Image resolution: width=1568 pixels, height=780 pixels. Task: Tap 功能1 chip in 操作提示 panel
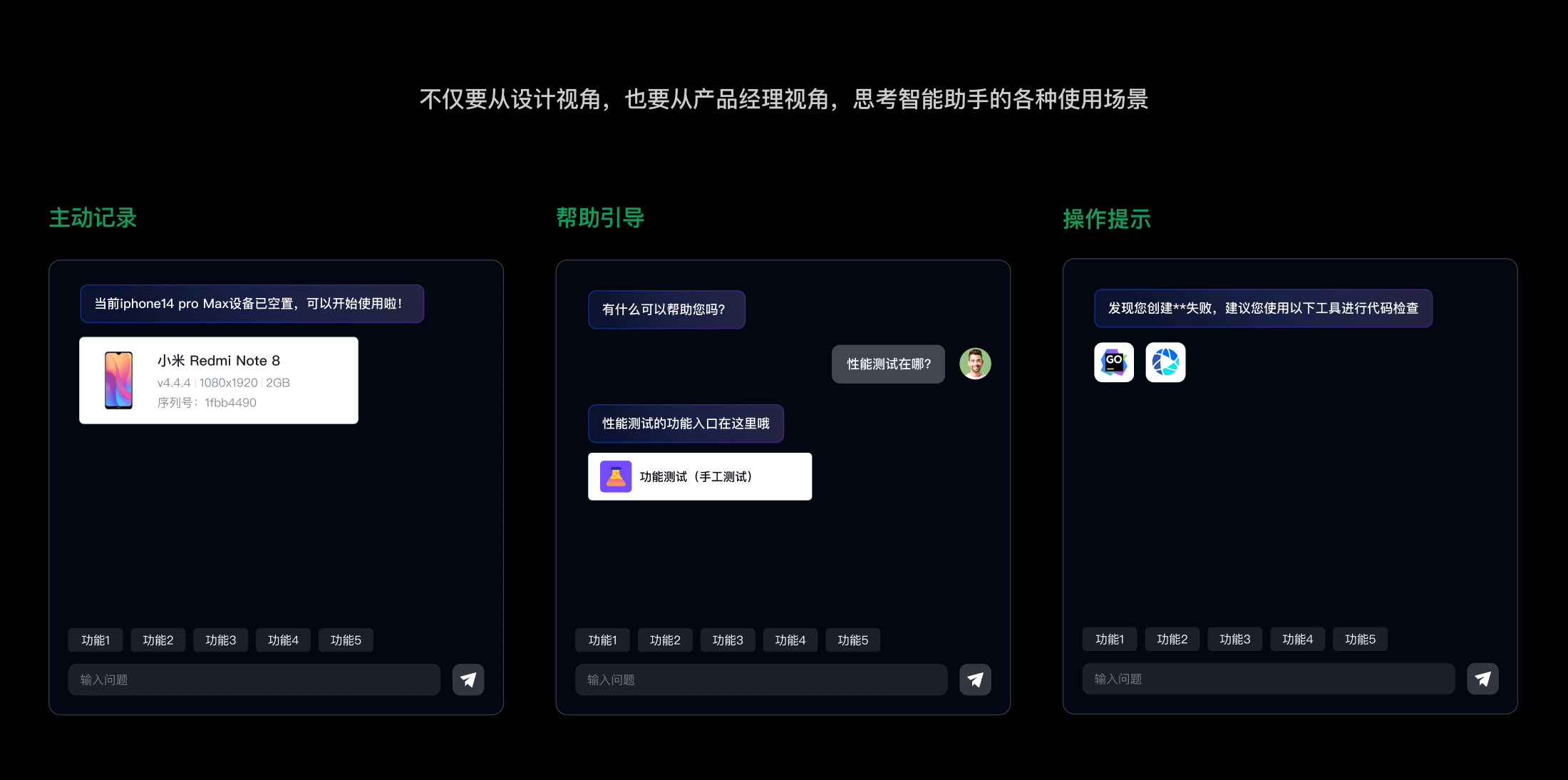tap(1110, 640)
